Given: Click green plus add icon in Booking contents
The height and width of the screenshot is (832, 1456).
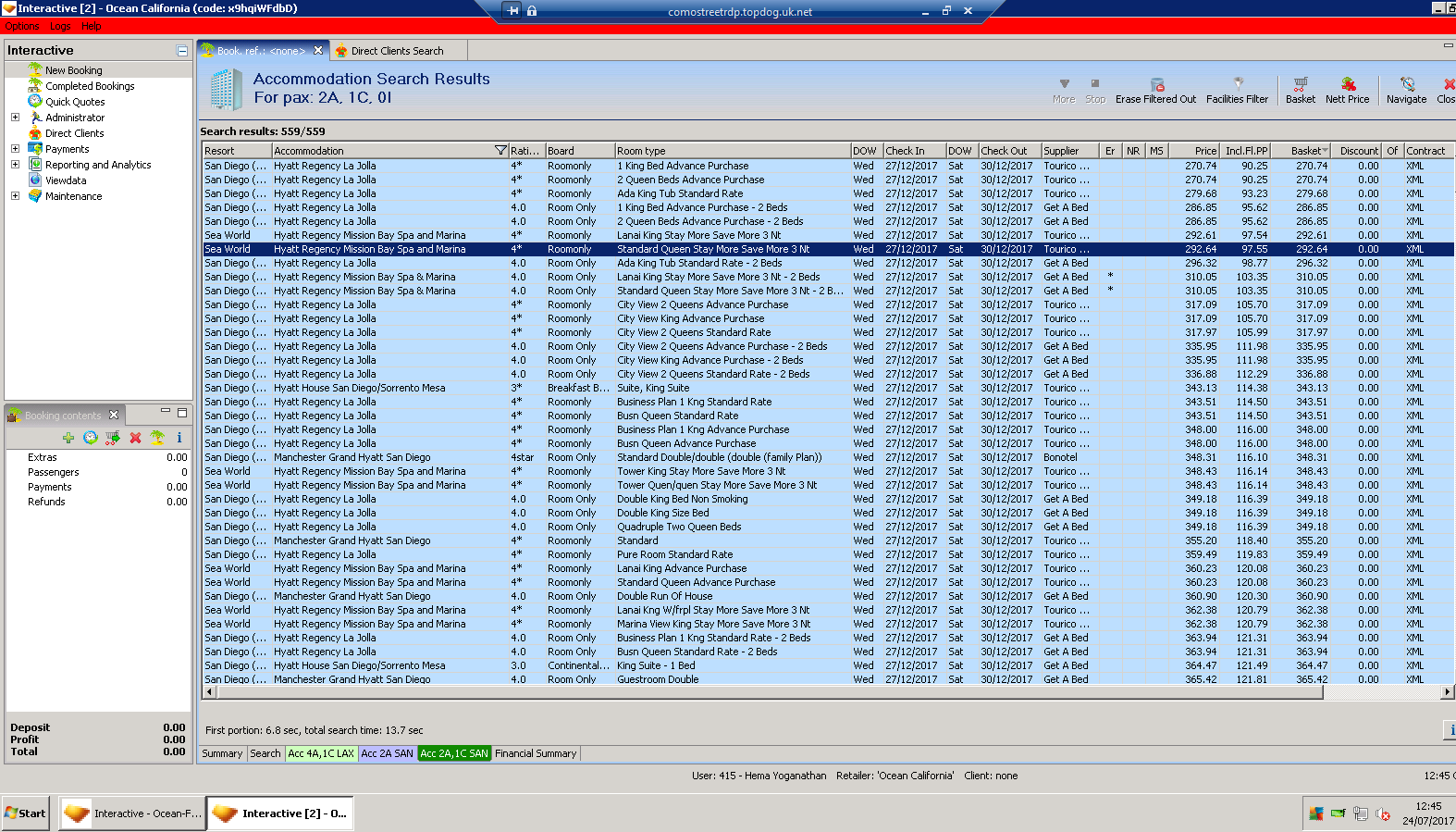Looking at the screenshot, I should click(68, 438).
